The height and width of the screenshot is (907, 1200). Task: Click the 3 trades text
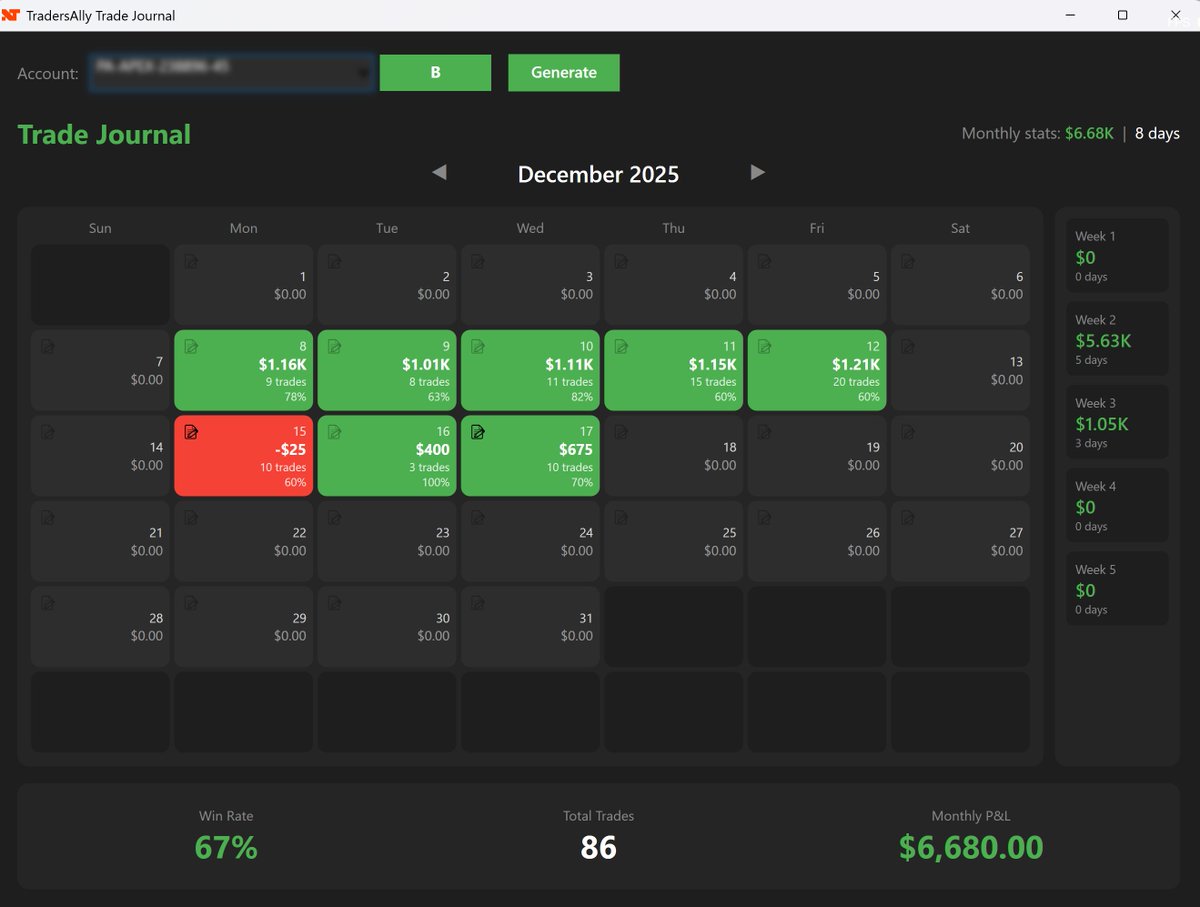coord(429,467)
